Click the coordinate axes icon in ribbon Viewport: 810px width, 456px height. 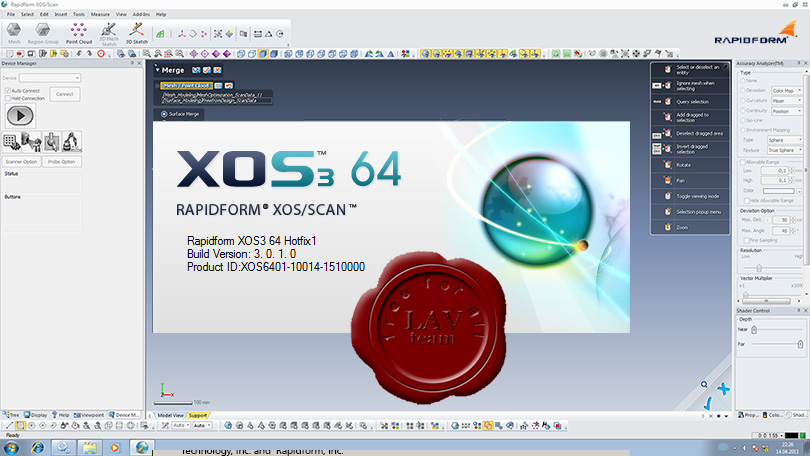[182, 34]
